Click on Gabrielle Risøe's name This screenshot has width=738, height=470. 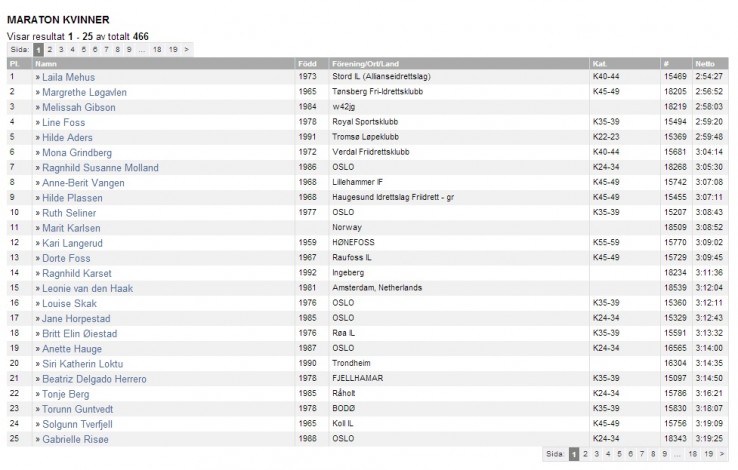coord(75,439)
